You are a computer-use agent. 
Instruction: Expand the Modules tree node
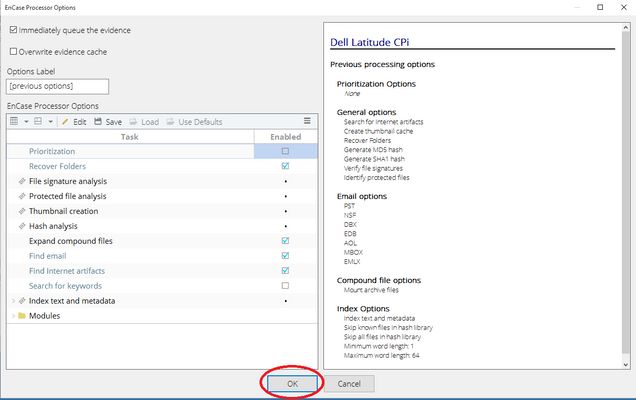coord(12,316)
